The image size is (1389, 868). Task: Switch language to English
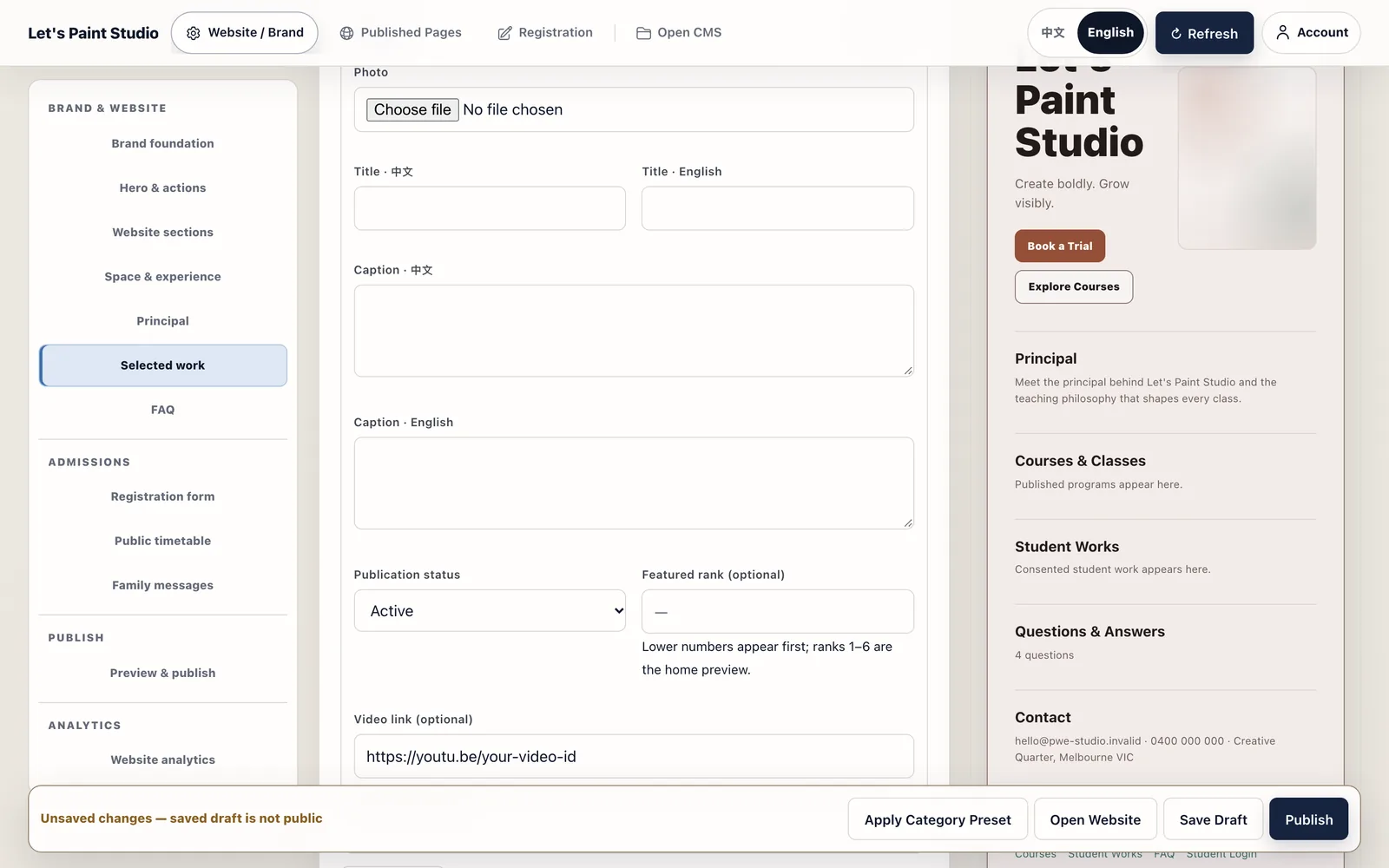click(x=1110, y=33)
